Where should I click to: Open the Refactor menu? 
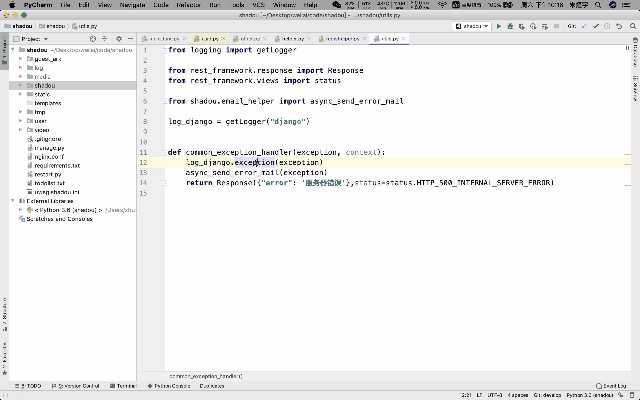[189, 5]
